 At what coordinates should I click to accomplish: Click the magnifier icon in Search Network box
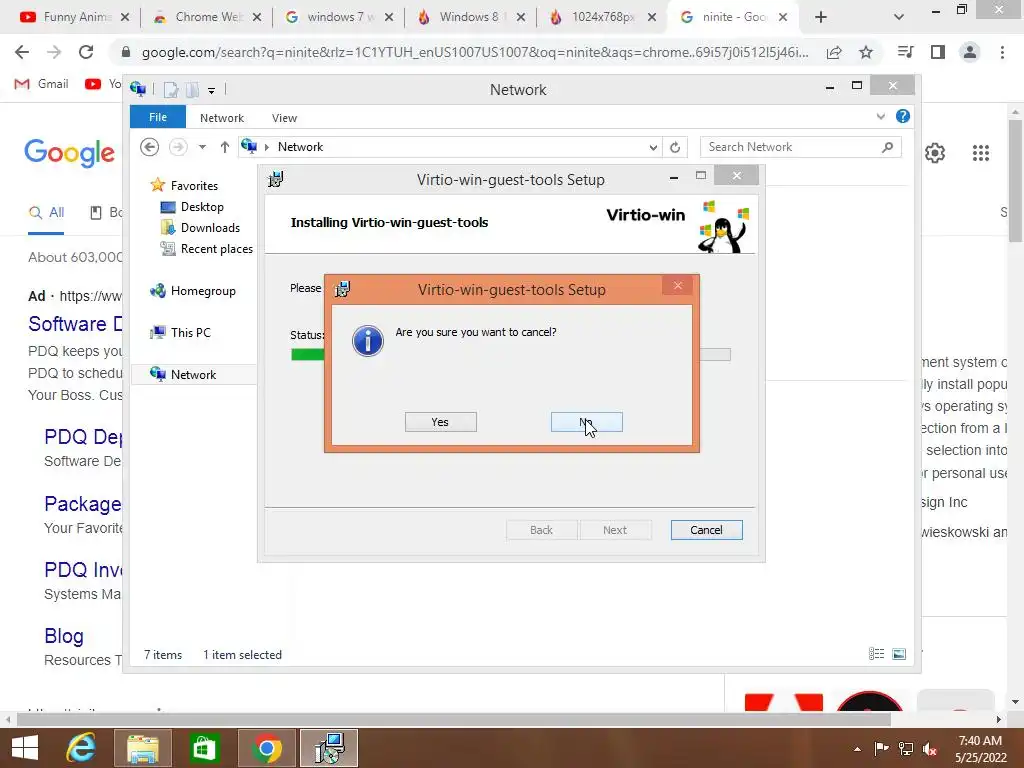(887, 147)
